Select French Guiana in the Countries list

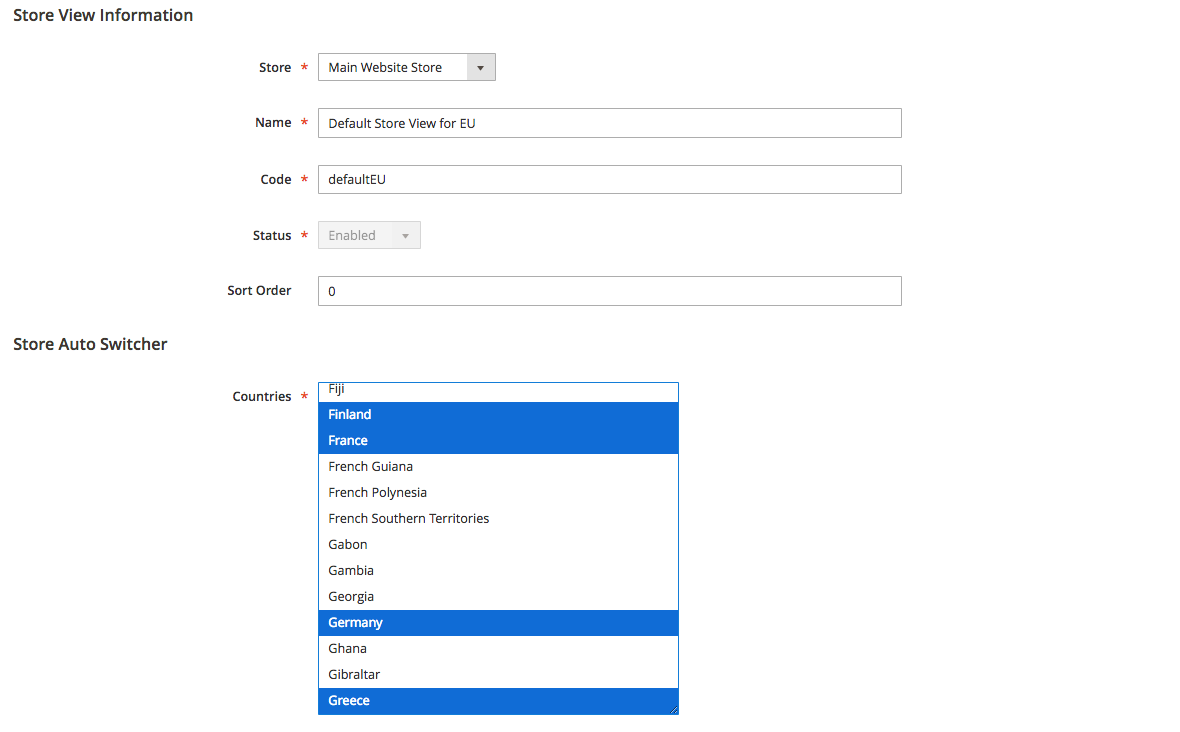(x=498, y=466)
